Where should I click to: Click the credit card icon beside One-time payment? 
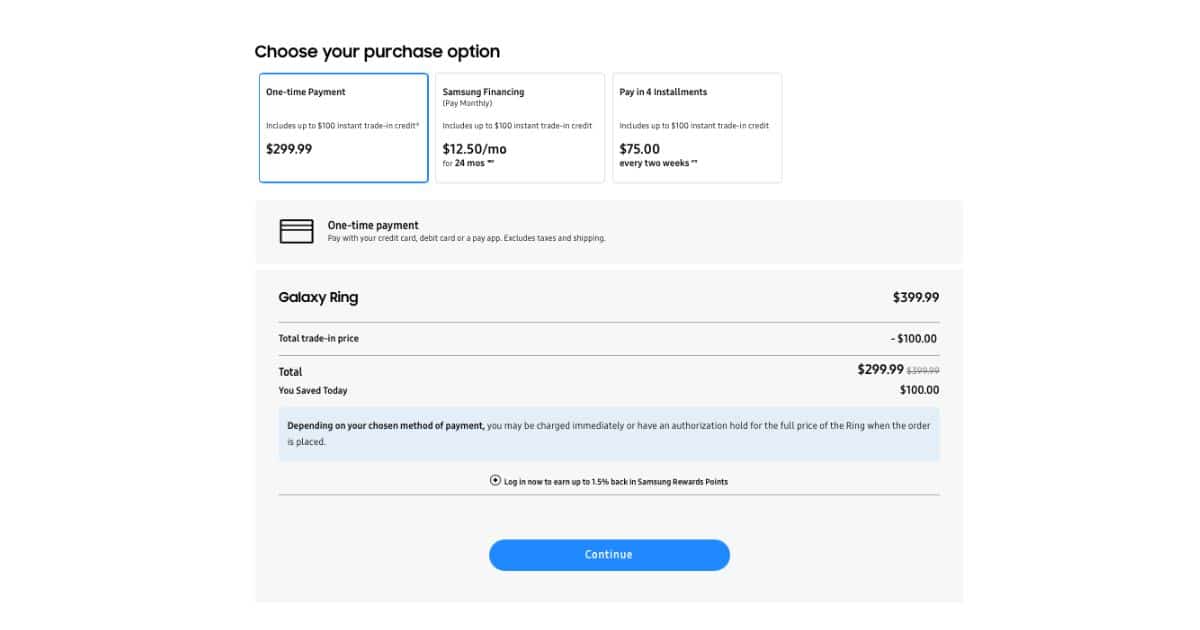(296, 232)
